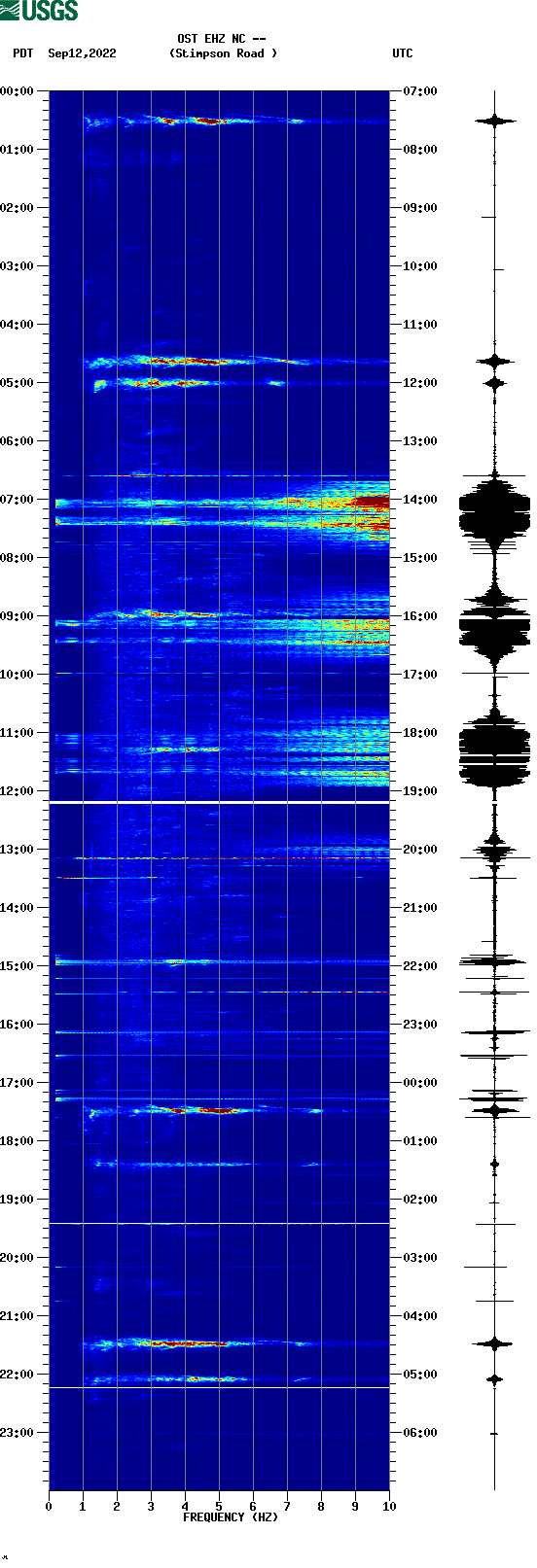Click frequency axis tick label 8
Image resolution: width=537 pixels, height=1568 pixels.
(321, 1507)
